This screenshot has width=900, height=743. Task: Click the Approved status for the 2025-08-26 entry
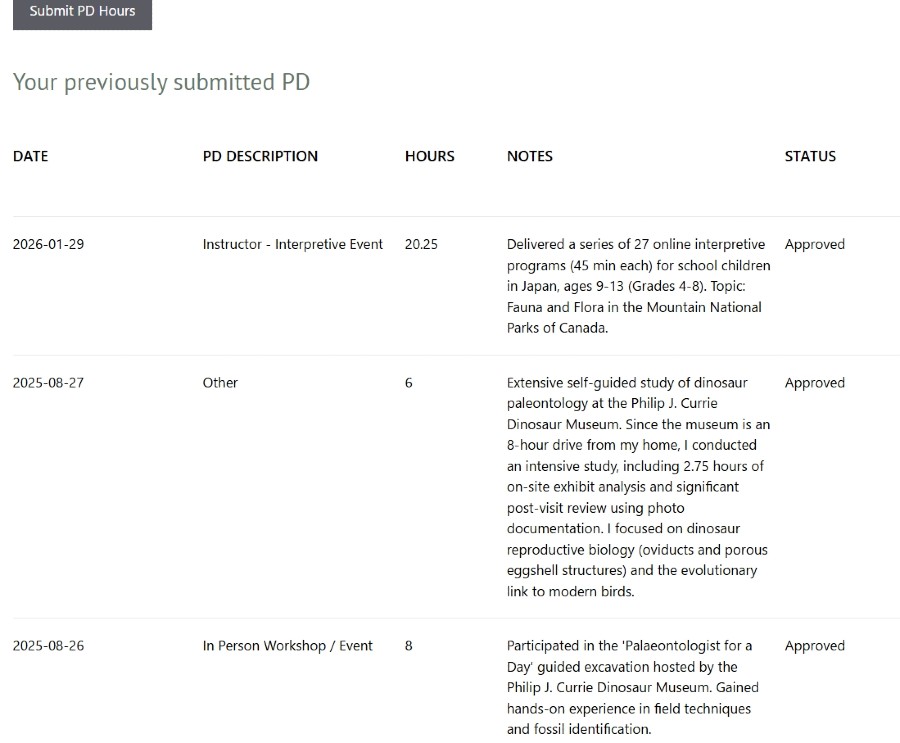point(814,646)
